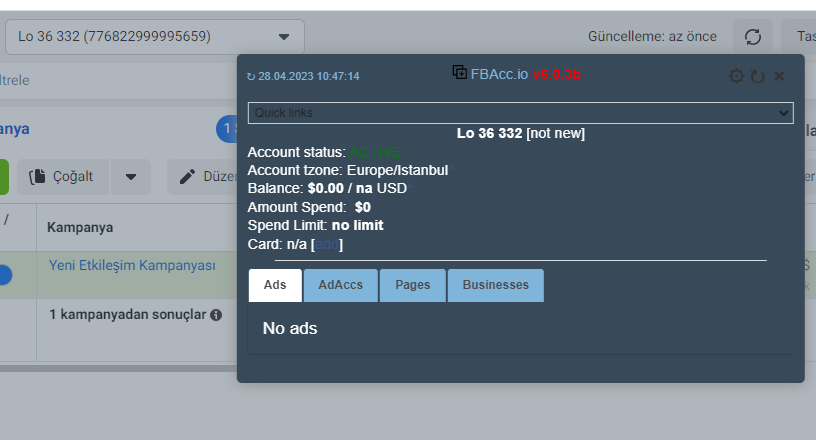
Task: Open the Yeni Etkileşim Kampanyası campaign link
Action: coord(132,266)
